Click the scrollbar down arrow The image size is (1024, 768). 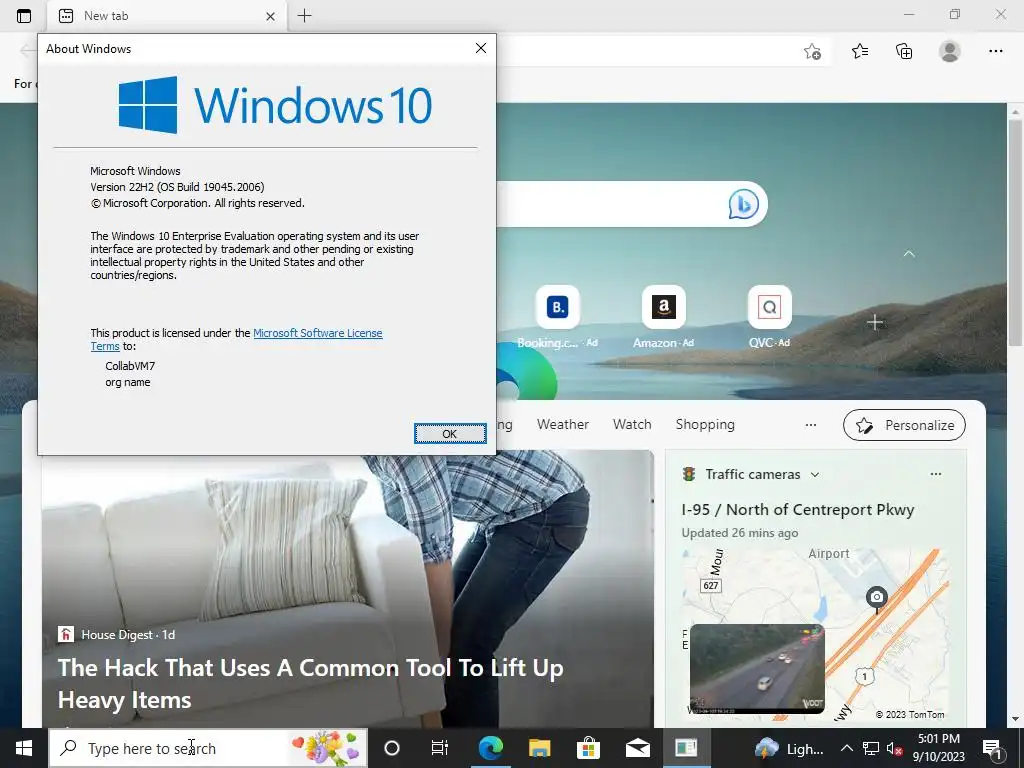1015,720
